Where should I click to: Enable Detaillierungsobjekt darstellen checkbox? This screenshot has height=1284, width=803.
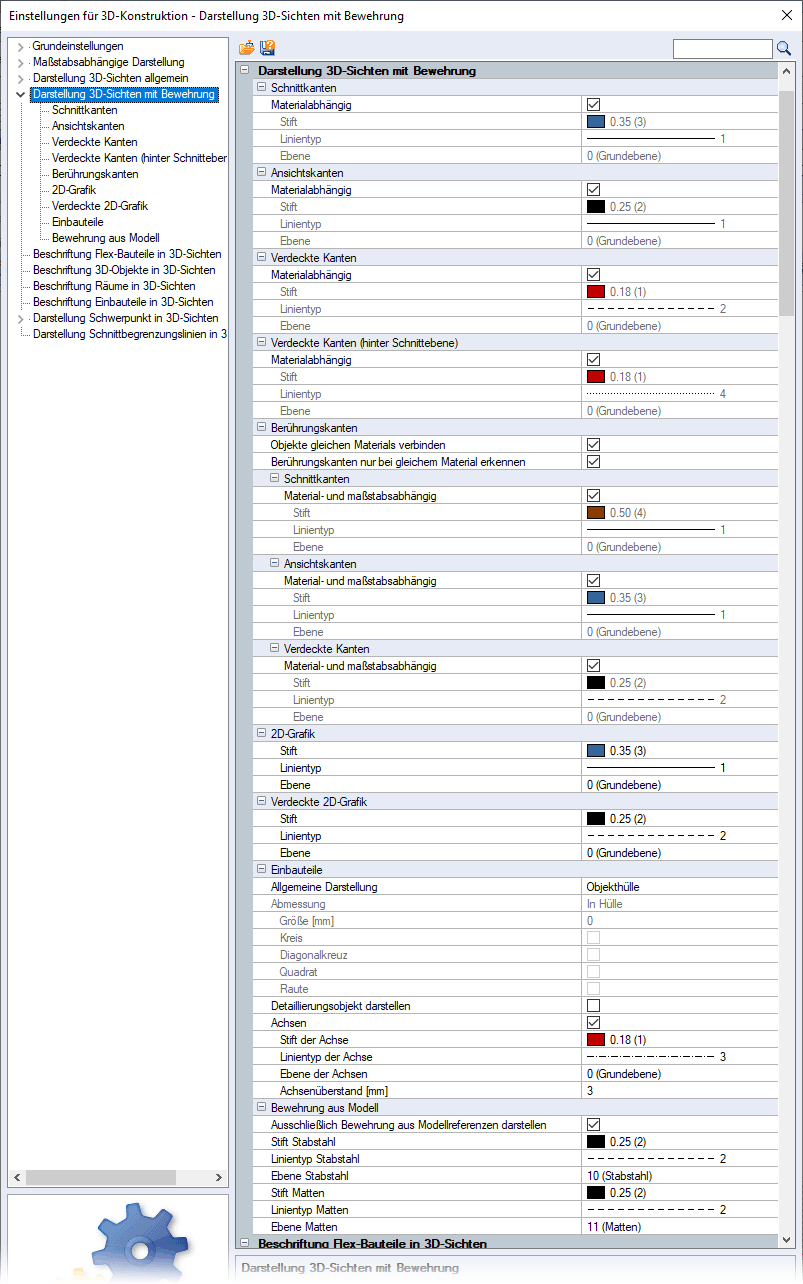point(593,1006)
